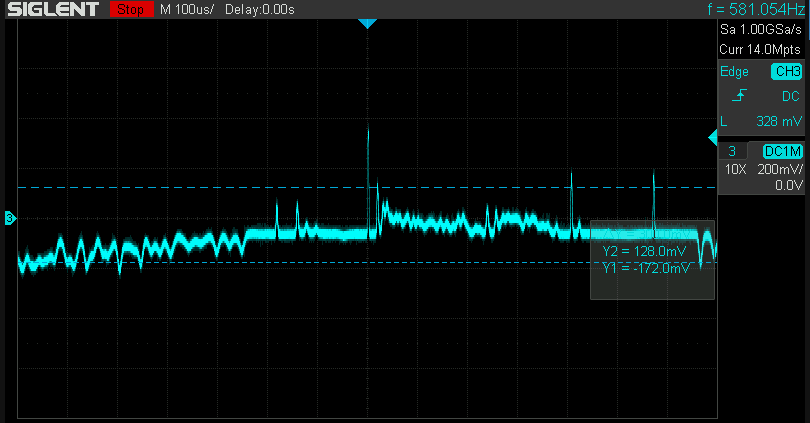Click the trigger level arrow on right edge
The width and height of the screenshot is (810, 423).
coord(713,137)
